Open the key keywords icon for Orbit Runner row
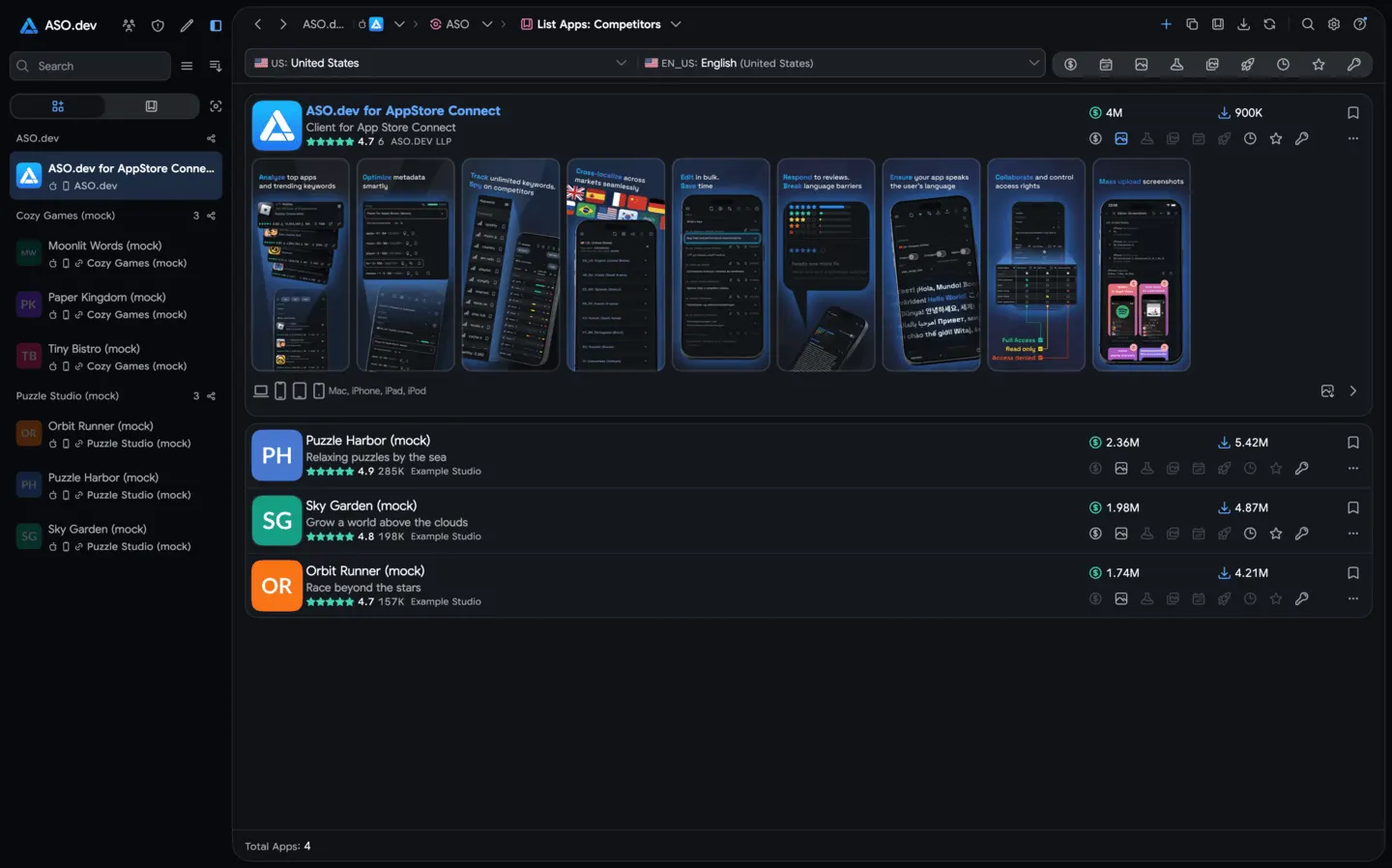The width and height of the screenshot is (1392, 868). pyautogui.click(x=1302, y=598)
